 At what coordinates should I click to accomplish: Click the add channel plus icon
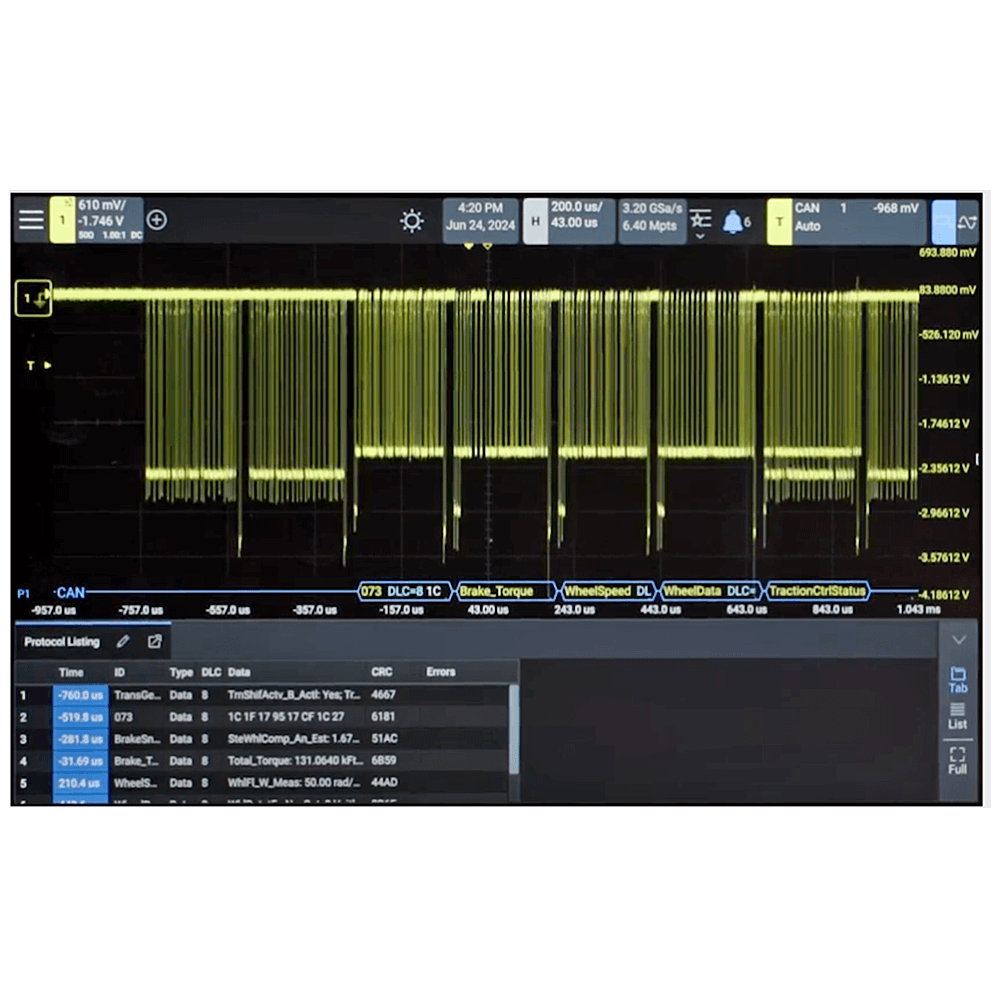click(157, 220)
